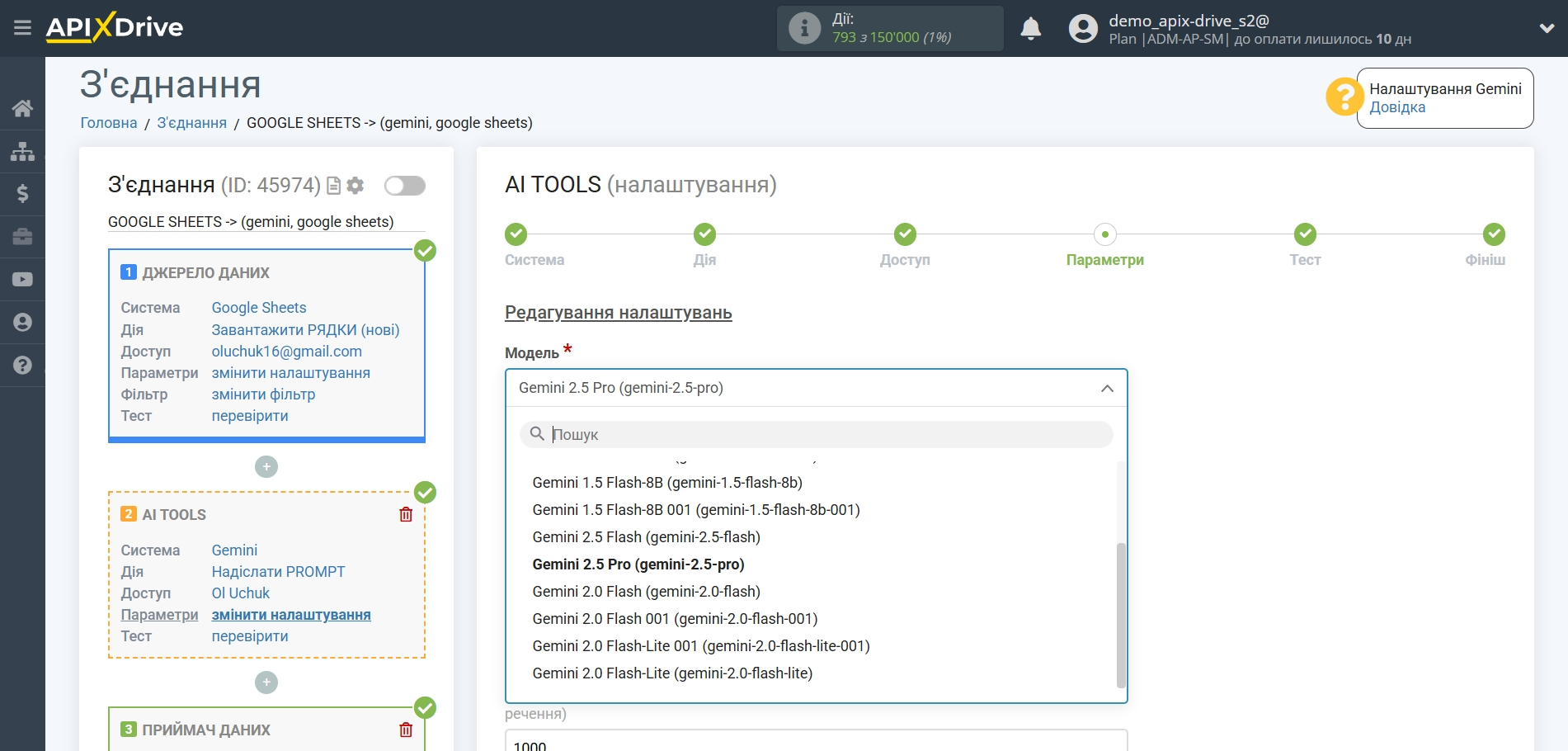Click source змінити налаштування link
Viewport: 1568px width, 751px height.
291,373
